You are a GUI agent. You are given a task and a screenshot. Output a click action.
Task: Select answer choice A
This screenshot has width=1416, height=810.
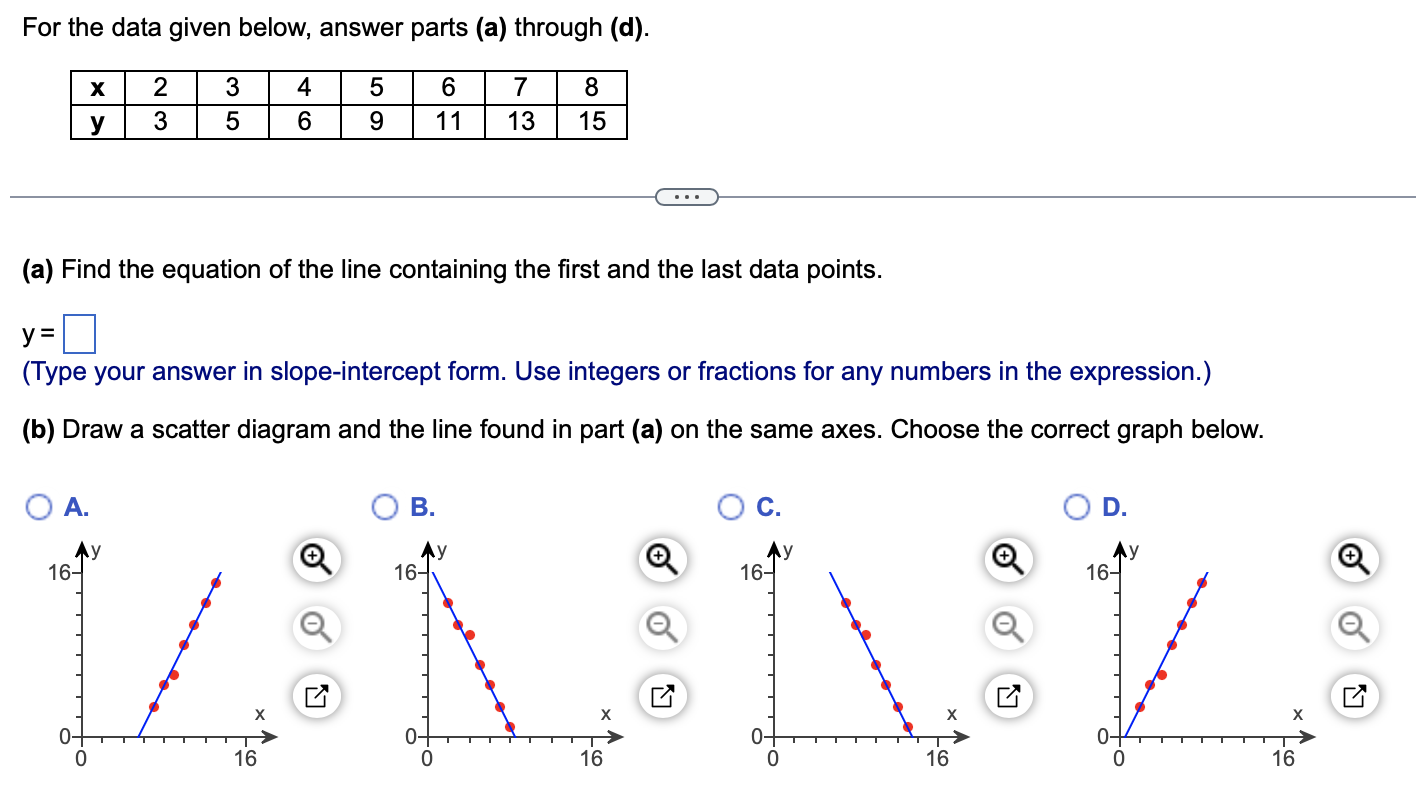click(39, 507)
